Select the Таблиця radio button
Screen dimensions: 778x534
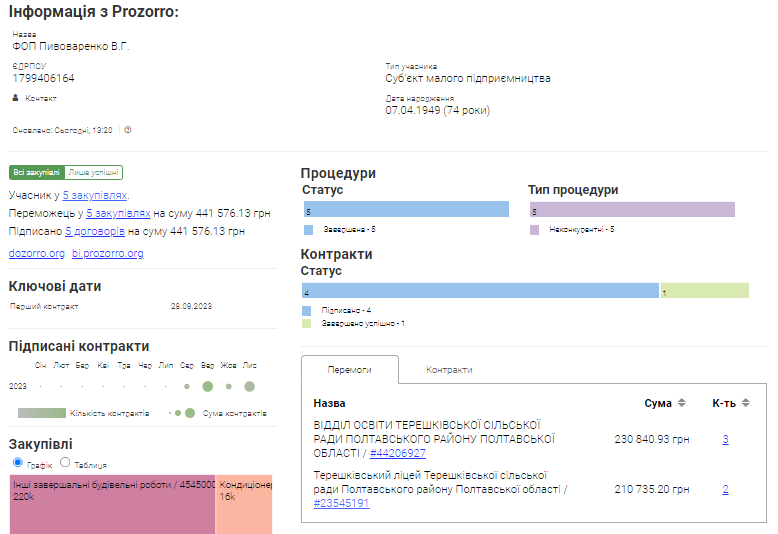(x=66, y=463)
